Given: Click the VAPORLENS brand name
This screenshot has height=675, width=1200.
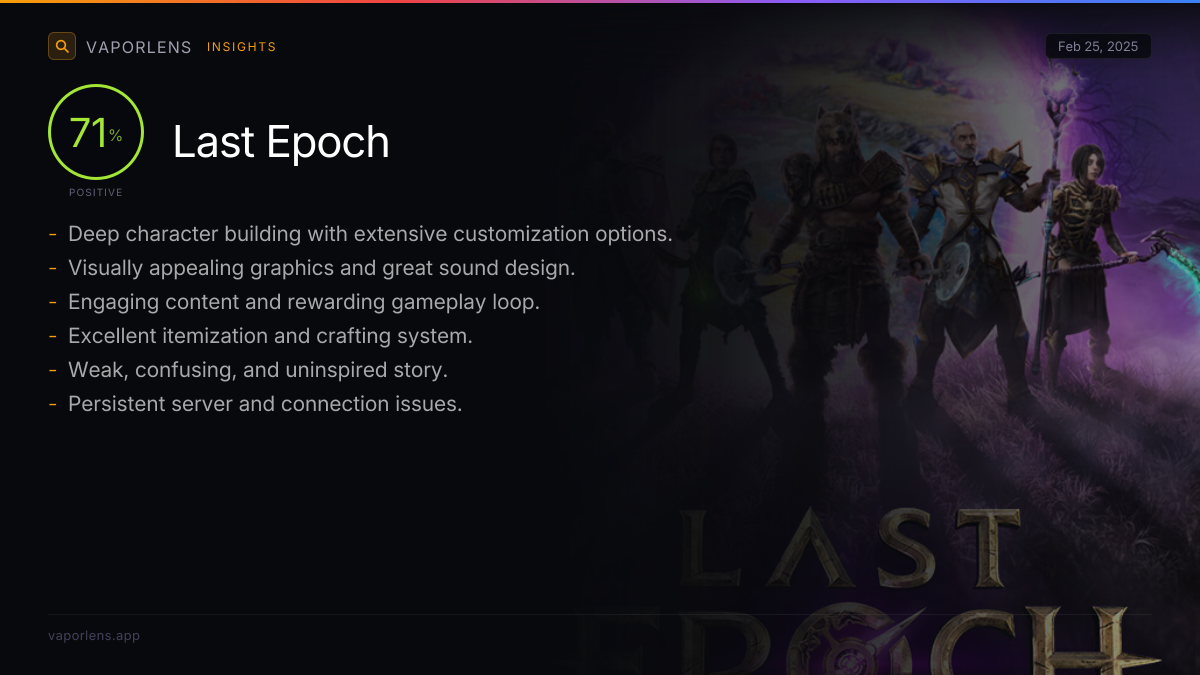Looking at the screenshot, I should click(139, 47).
